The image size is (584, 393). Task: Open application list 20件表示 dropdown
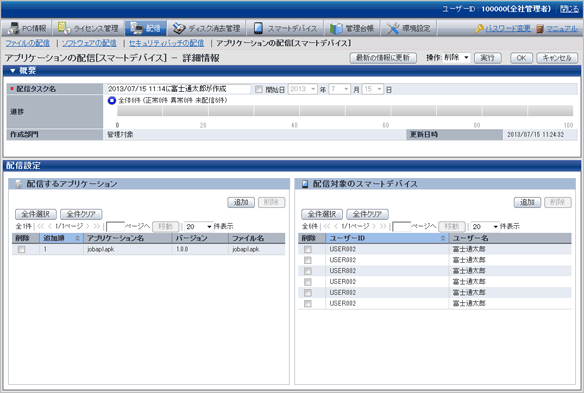pos(199,226)
